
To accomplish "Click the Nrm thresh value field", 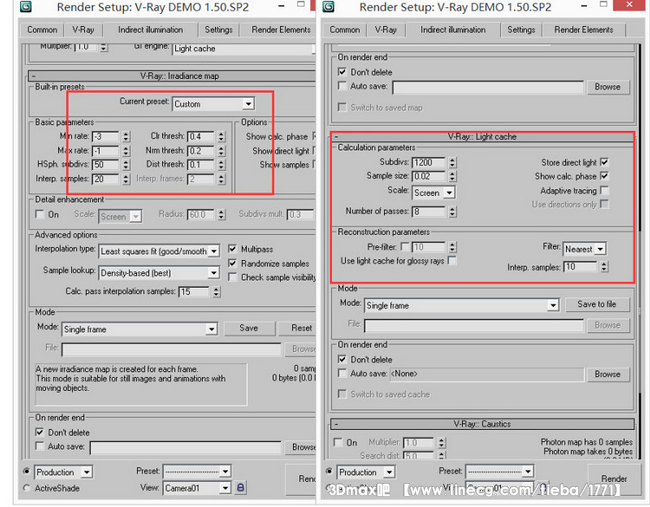I will (x=201, y=150).
